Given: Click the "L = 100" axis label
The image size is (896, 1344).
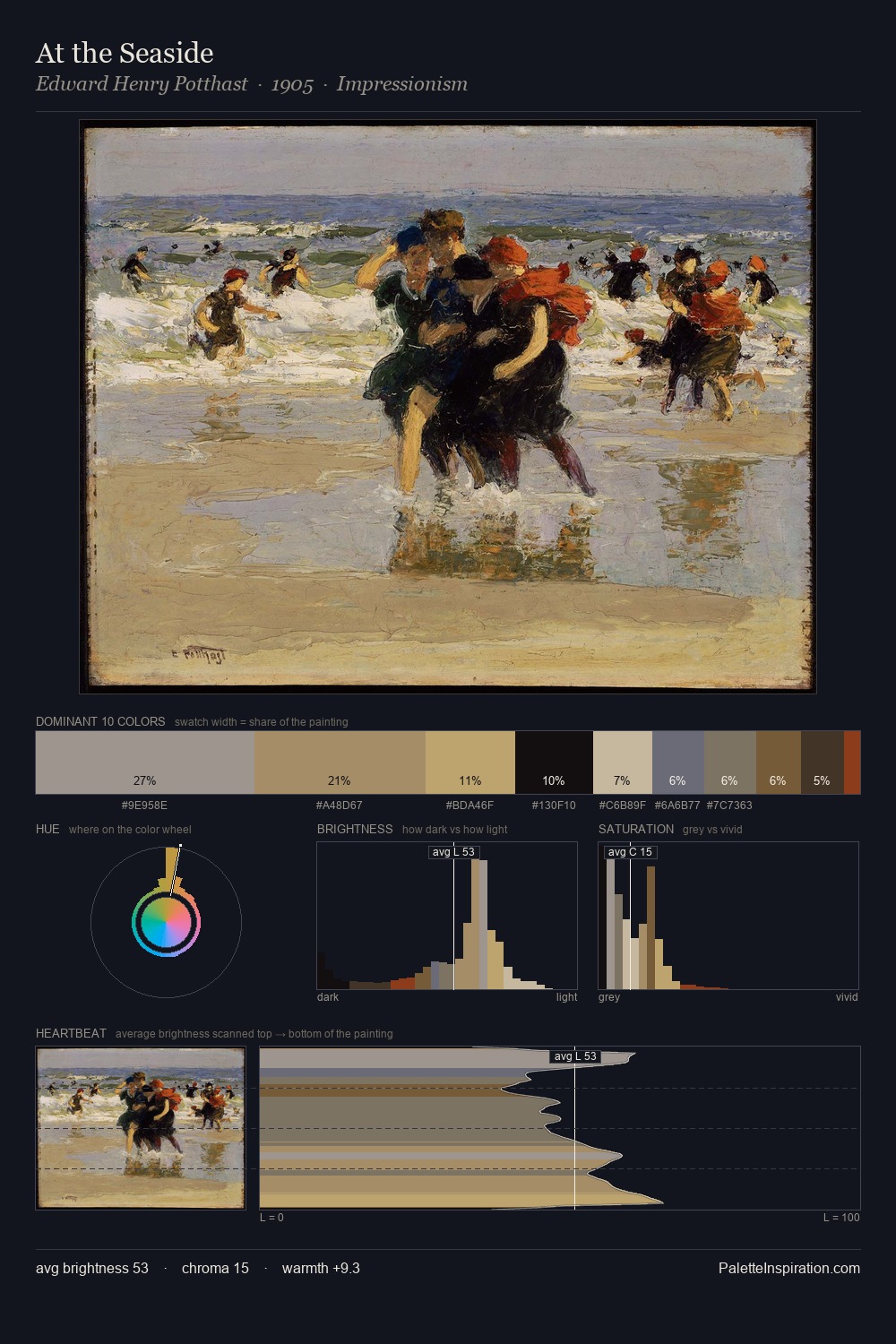Looking at the screenshot, I should 841,1218.
